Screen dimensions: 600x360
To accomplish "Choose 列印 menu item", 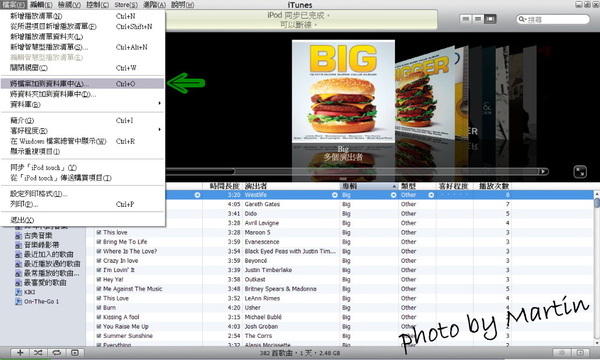I will [82, 204].
